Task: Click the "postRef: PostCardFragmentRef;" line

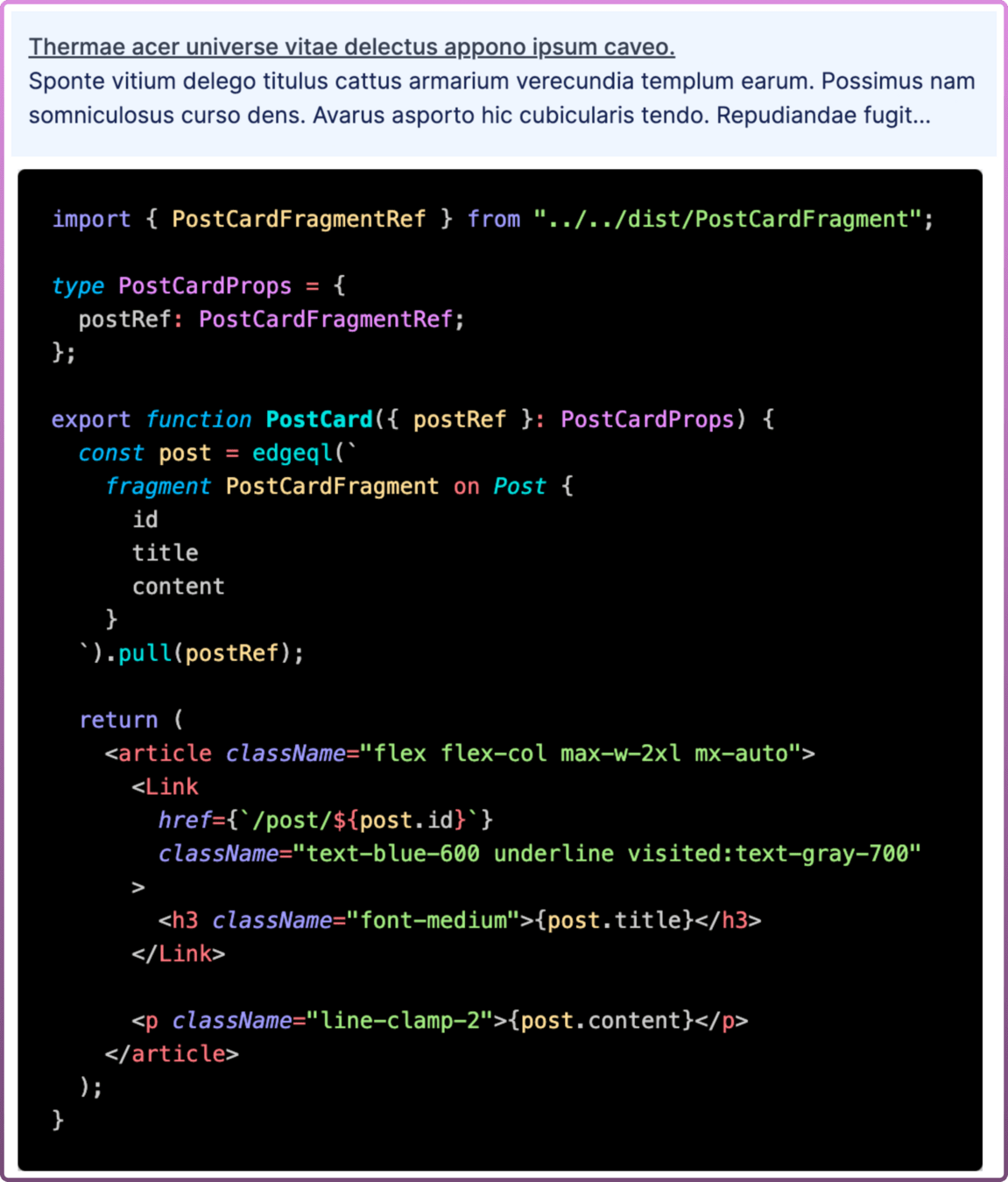Action: (x=271, y=320)
